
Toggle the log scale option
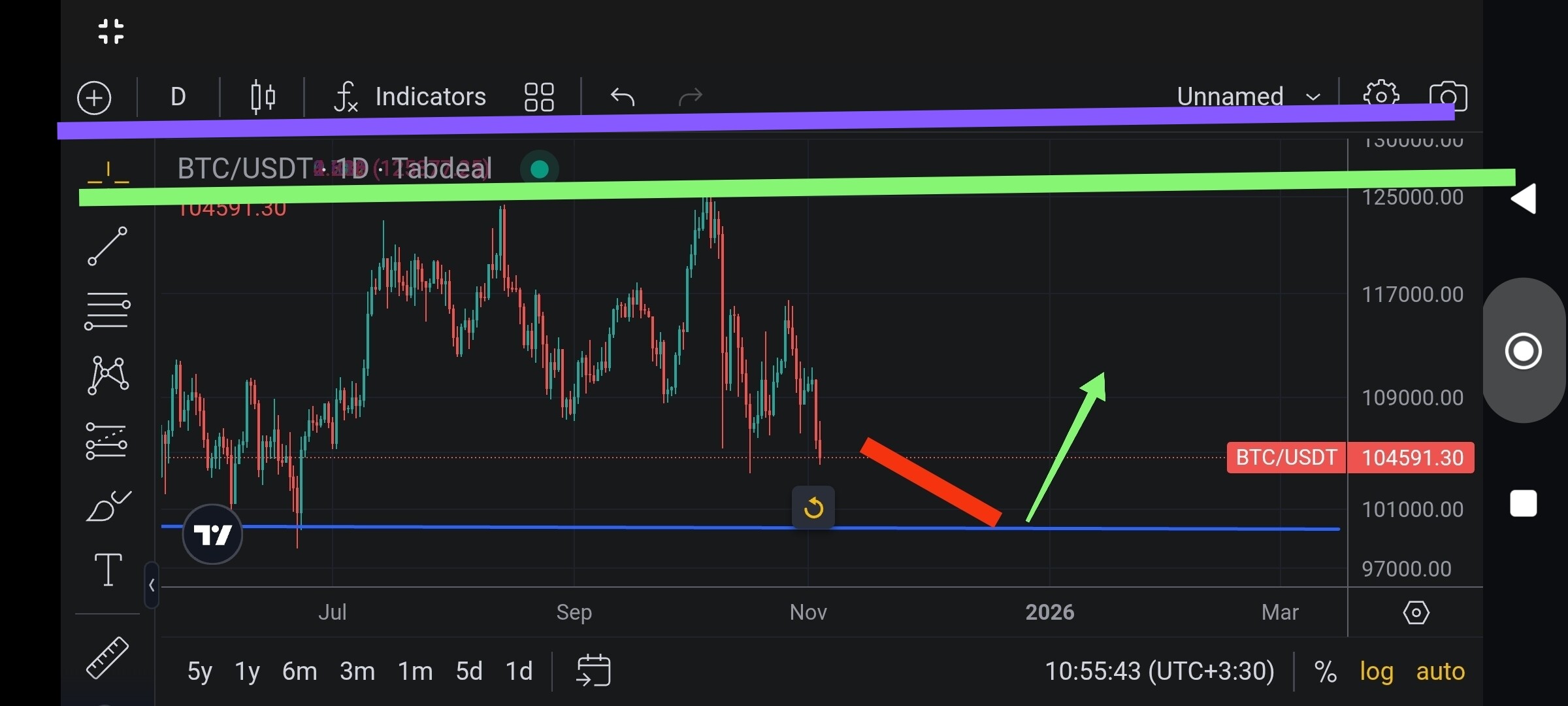[x=1376, y=671]
